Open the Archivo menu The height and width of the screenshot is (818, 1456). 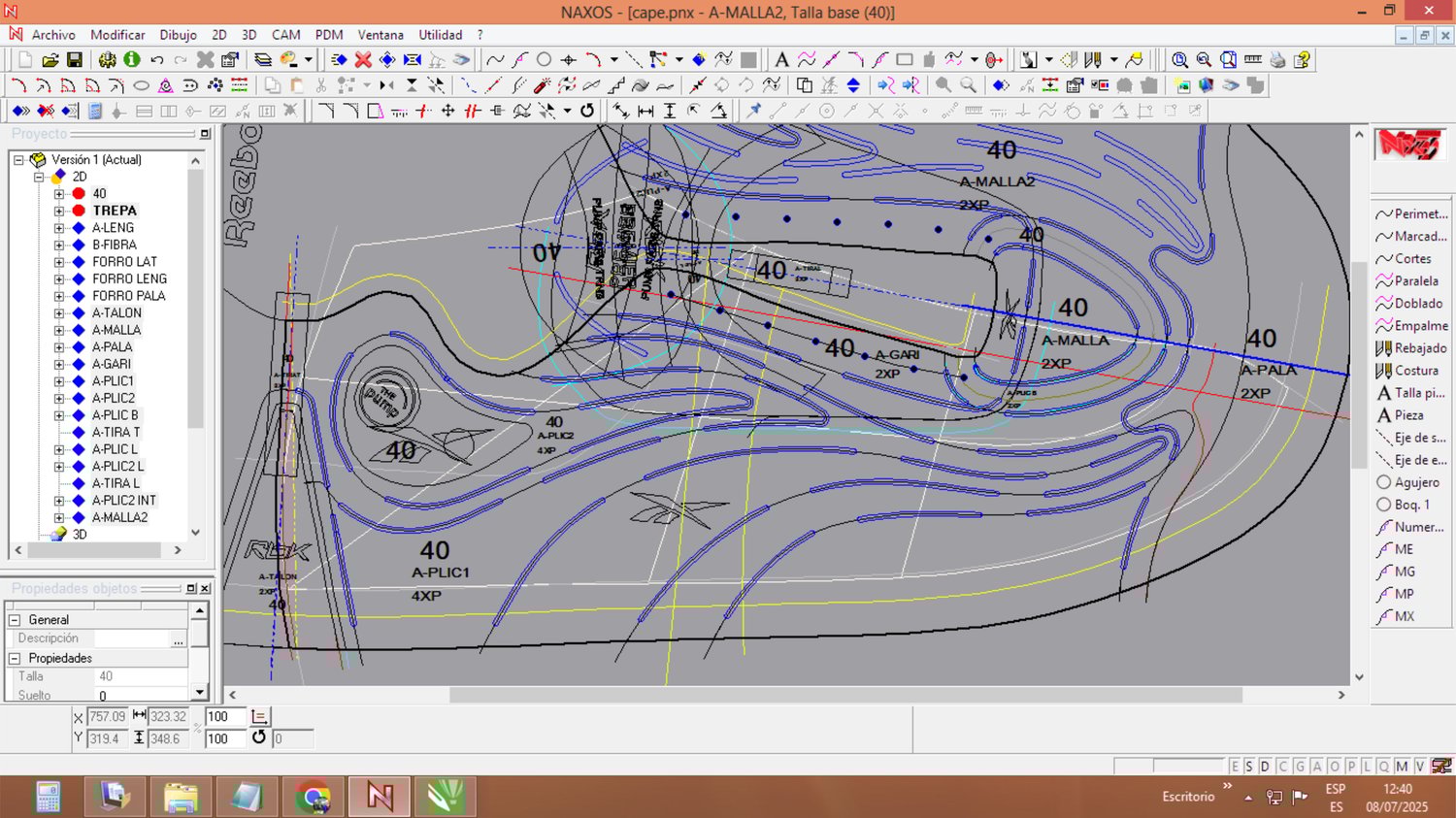tap(53, 35)
